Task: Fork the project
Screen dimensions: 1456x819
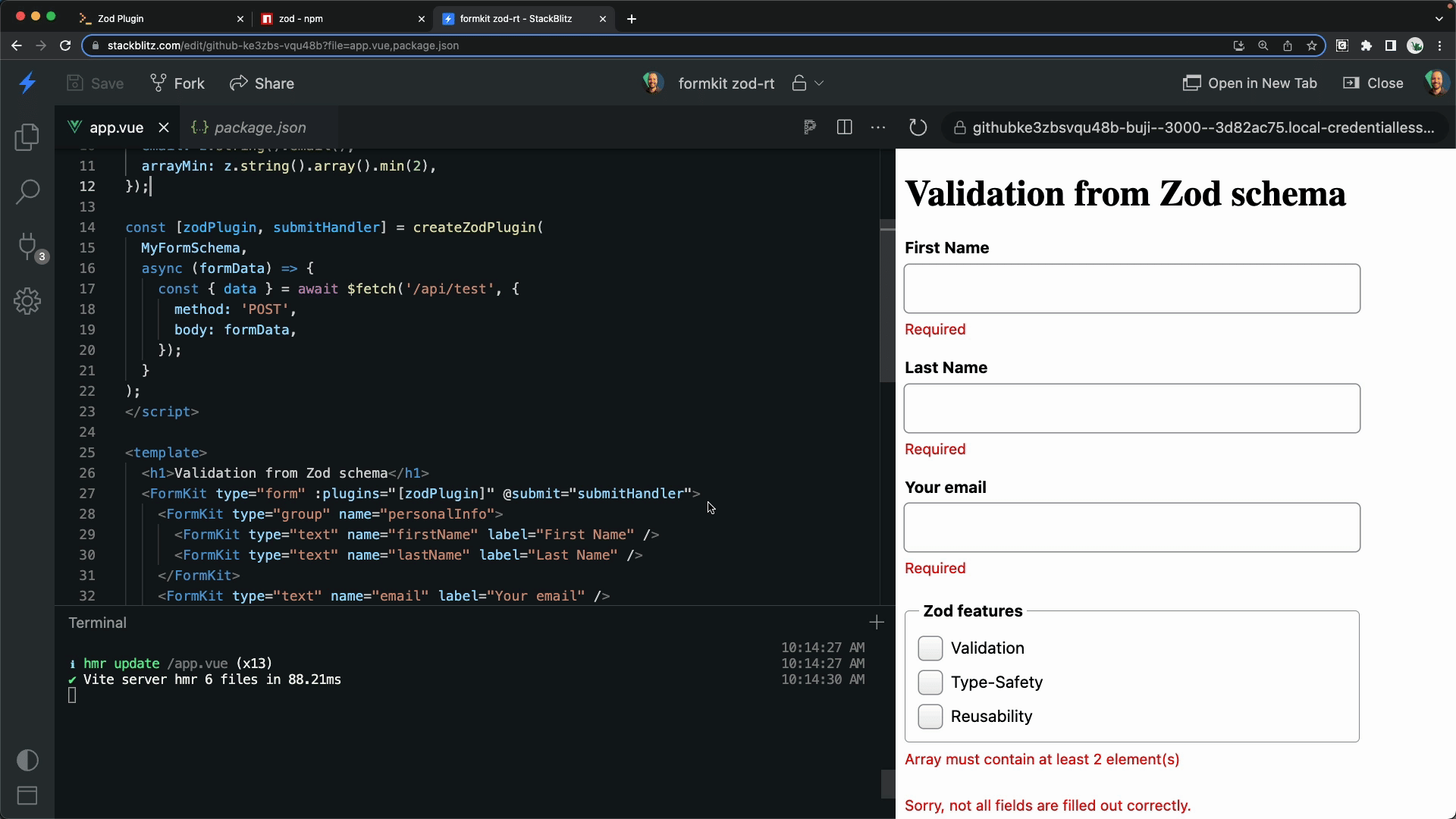Action: 177,83
